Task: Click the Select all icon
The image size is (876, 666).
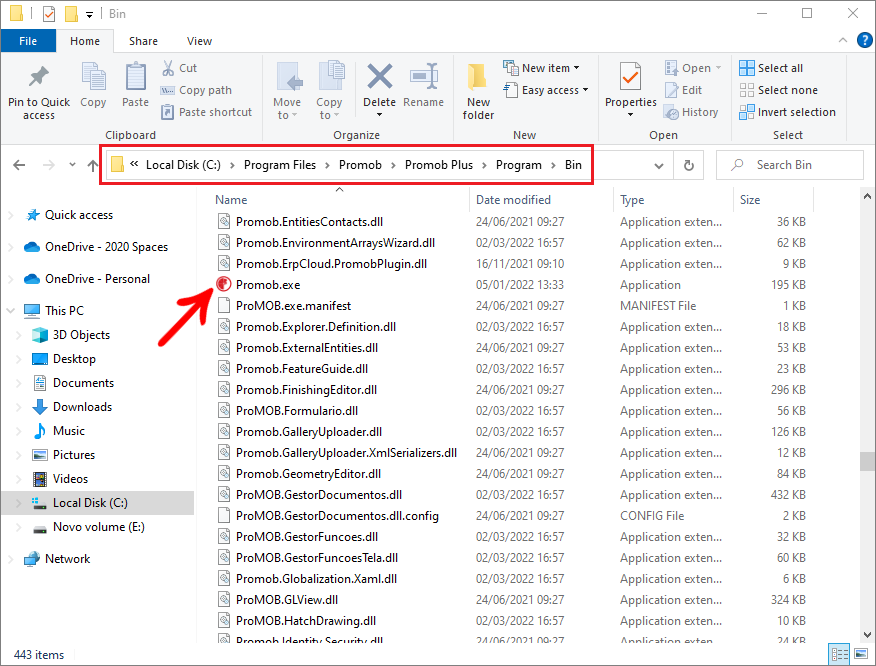Action: point(746,68)
